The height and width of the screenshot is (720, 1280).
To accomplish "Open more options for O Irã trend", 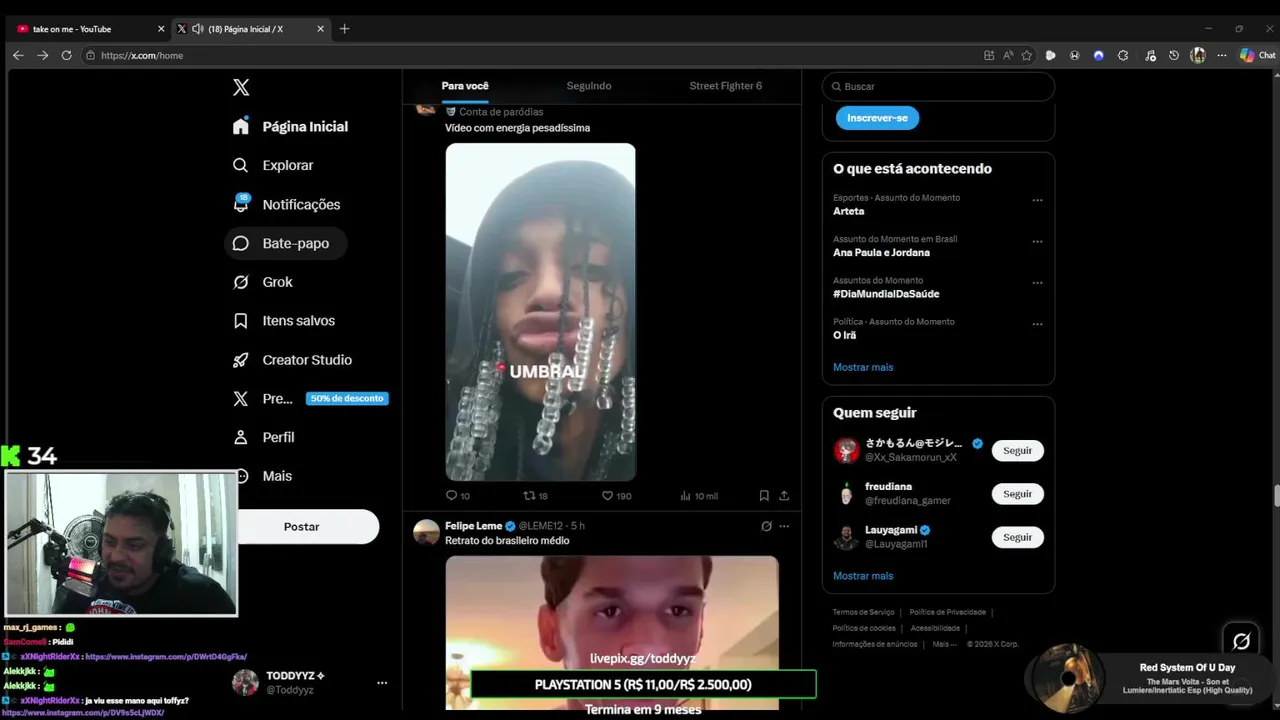I will point(1037,324).
